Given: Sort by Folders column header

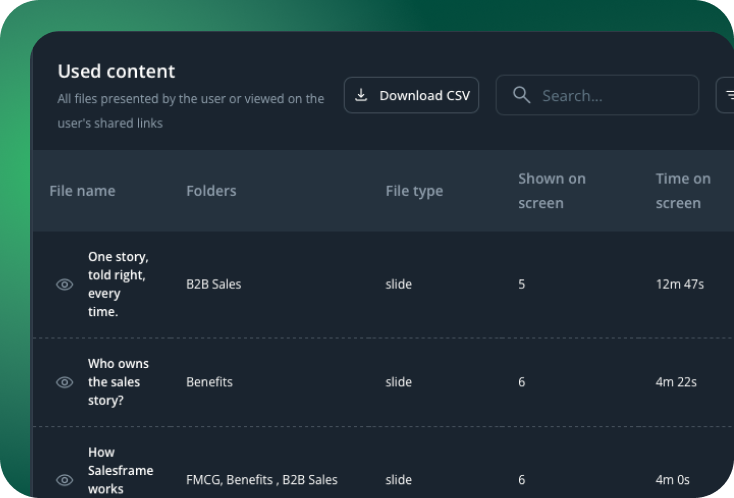Looking at the screenshot, I should tap(211, 191).
